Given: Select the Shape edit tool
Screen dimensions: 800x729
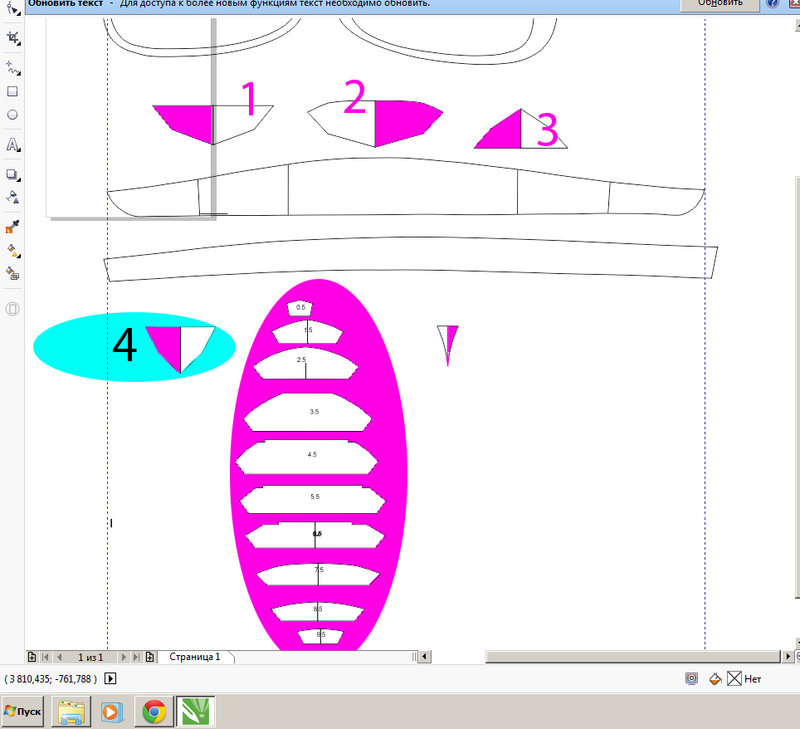Looking at the screenshot, I should [x=12, y=8].
